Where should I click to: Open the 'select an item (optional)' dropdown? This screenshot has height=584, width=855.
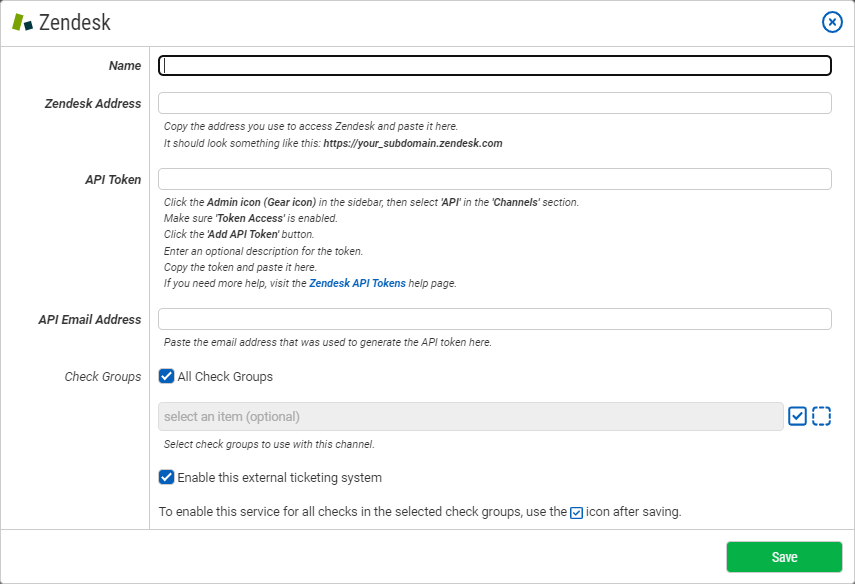(x=471, y=417)
